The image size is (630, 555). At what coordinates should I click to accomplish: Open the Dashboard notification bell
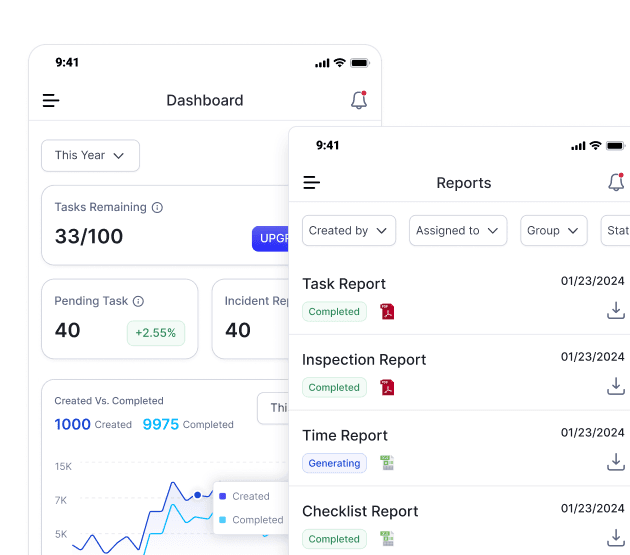(x=358, y=100)
